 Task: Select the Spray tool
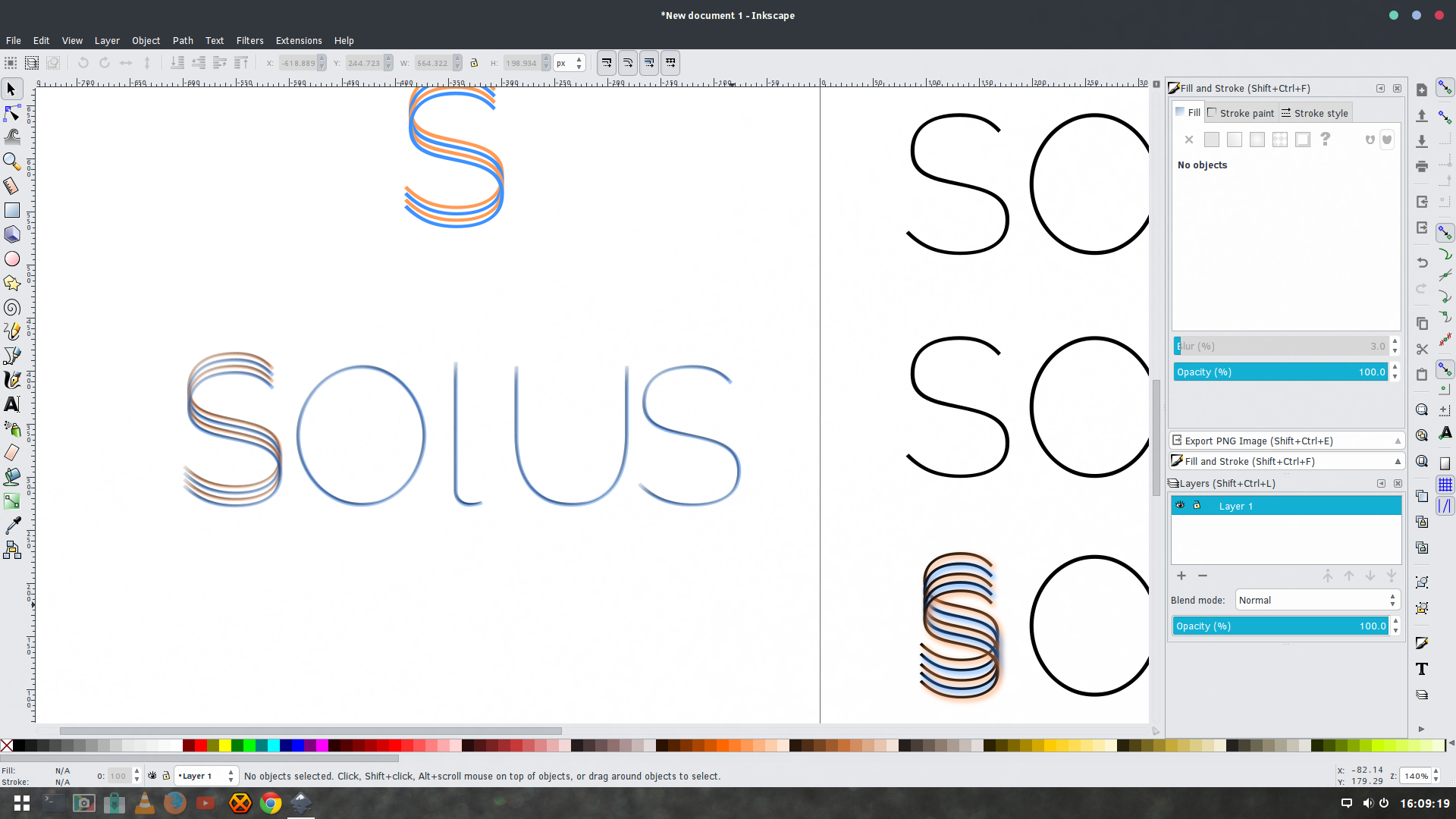coord(11,428)
